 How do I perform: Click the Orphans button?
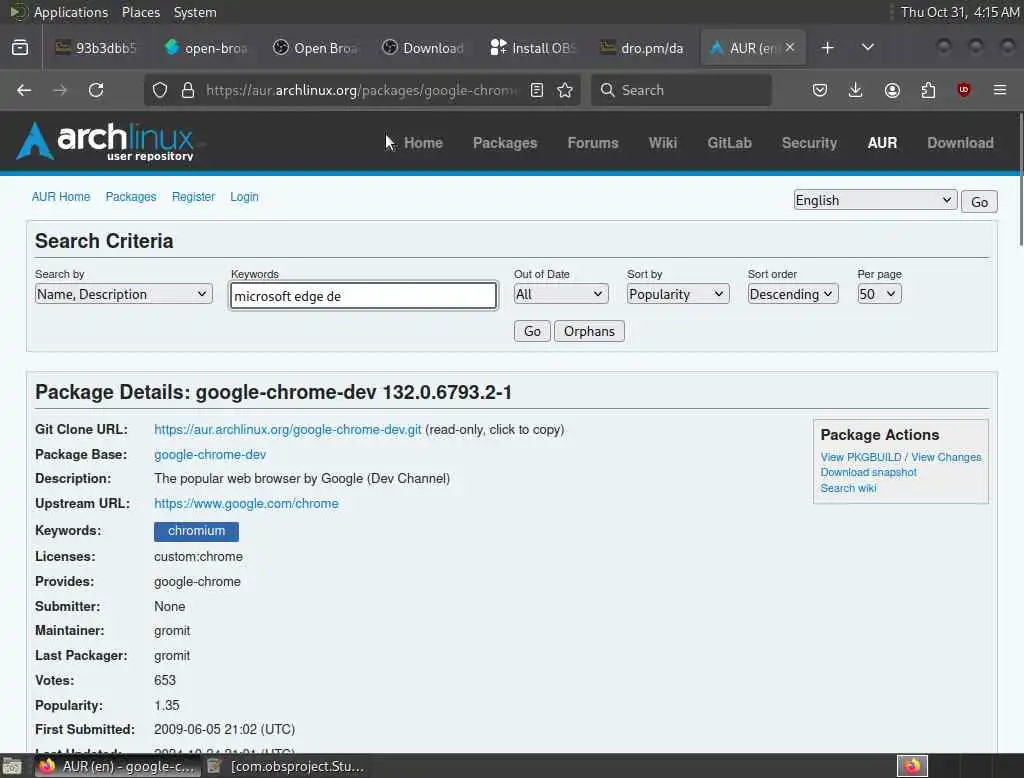(589, 331)
